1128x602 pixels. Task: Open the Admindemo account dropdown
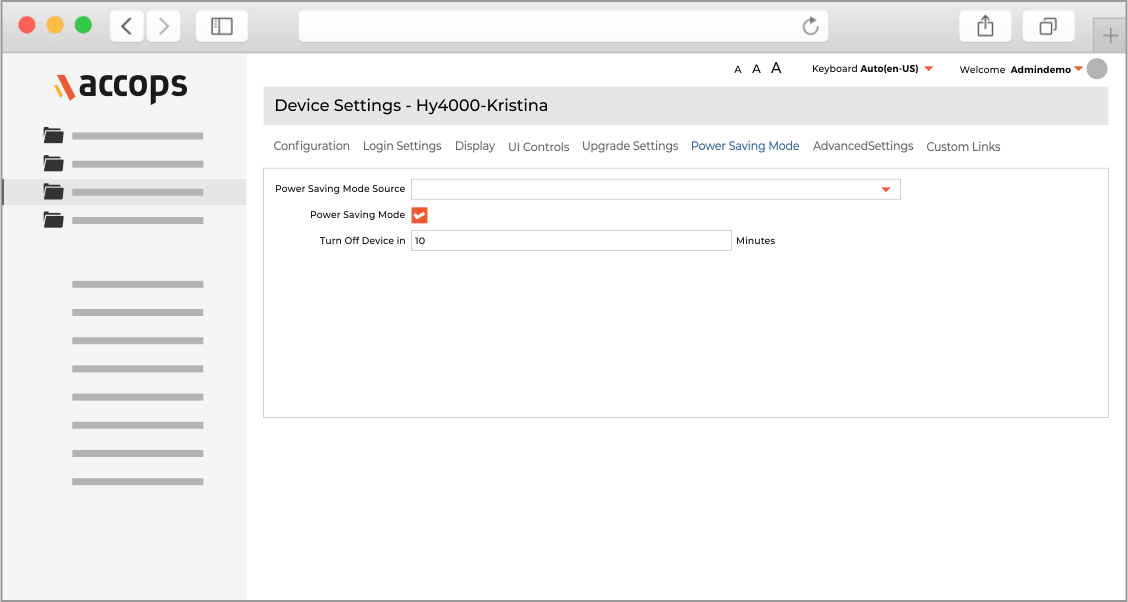[x=1078, y=69]
